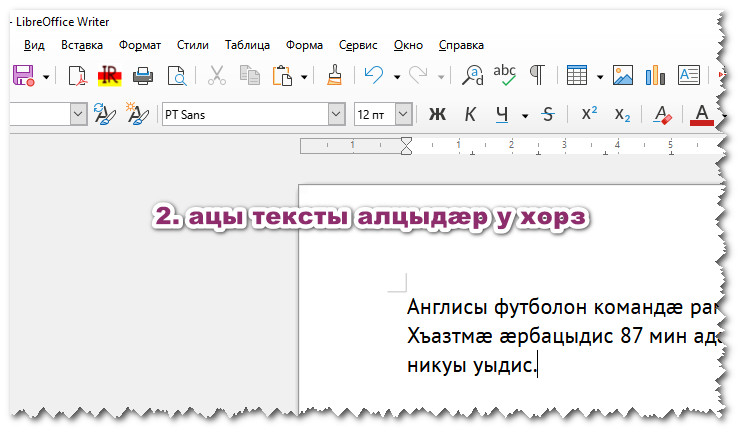Open Paste options dropdown arrow
This screenshot has width=744, height=435.
pyautogui.click(x=304, y=76)
